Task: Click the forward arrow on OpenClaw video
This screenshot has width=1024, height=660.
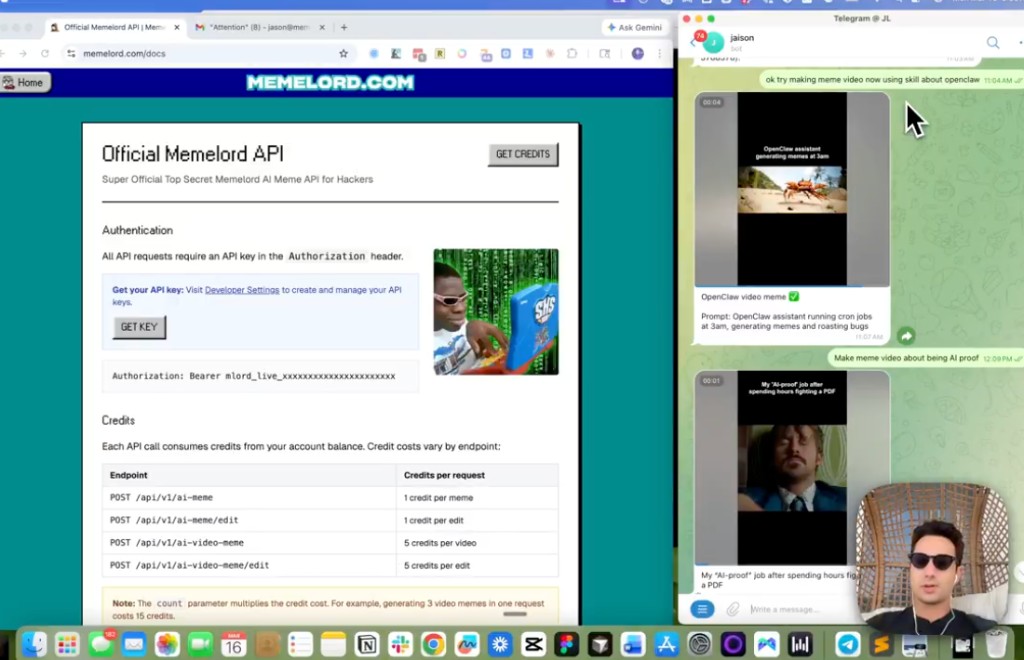Action: coord(905,337)
